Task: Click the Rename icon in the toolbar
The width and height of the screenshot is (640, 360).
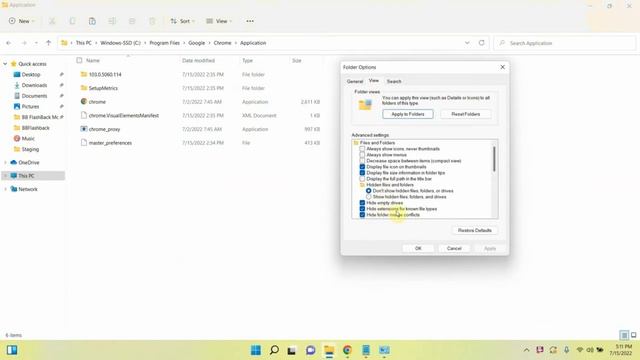Action: (x=112, y=21)
